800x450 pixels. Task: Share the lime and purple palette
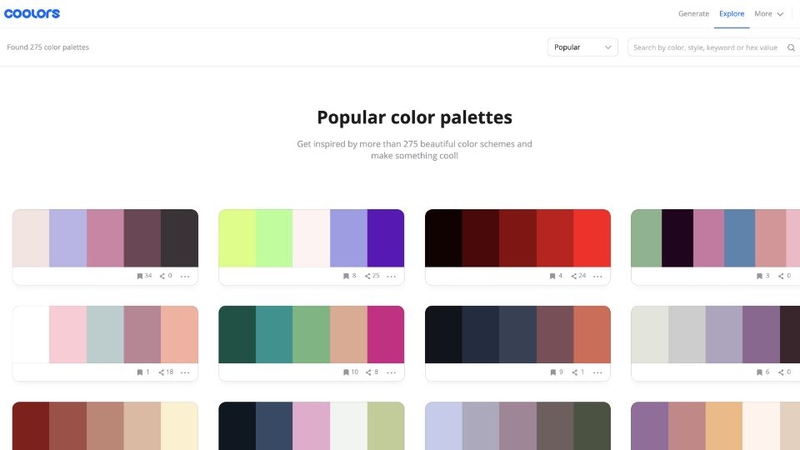click(x=369, y=275)
